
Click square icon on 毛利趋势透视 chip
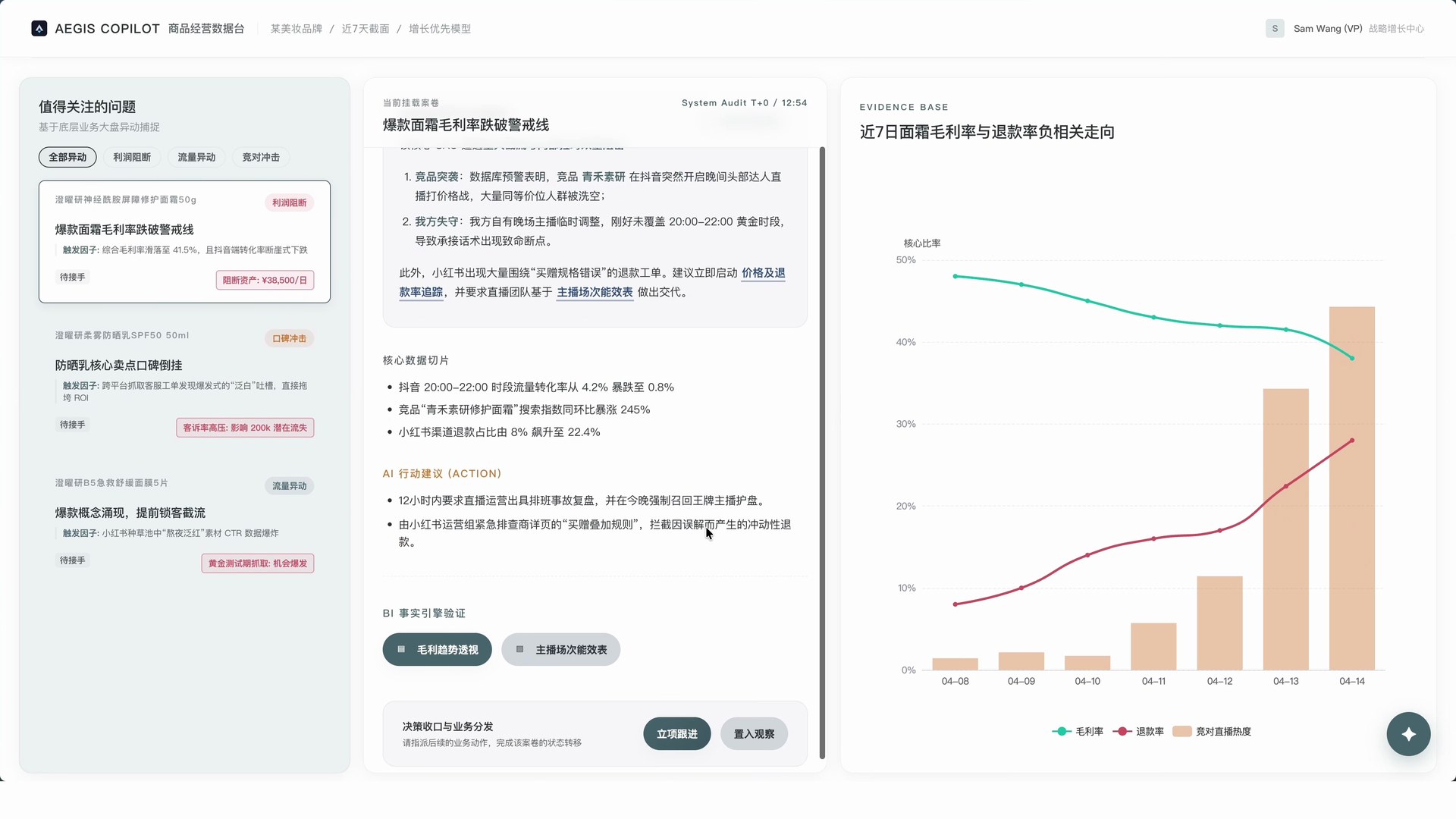tap(401, 649)
